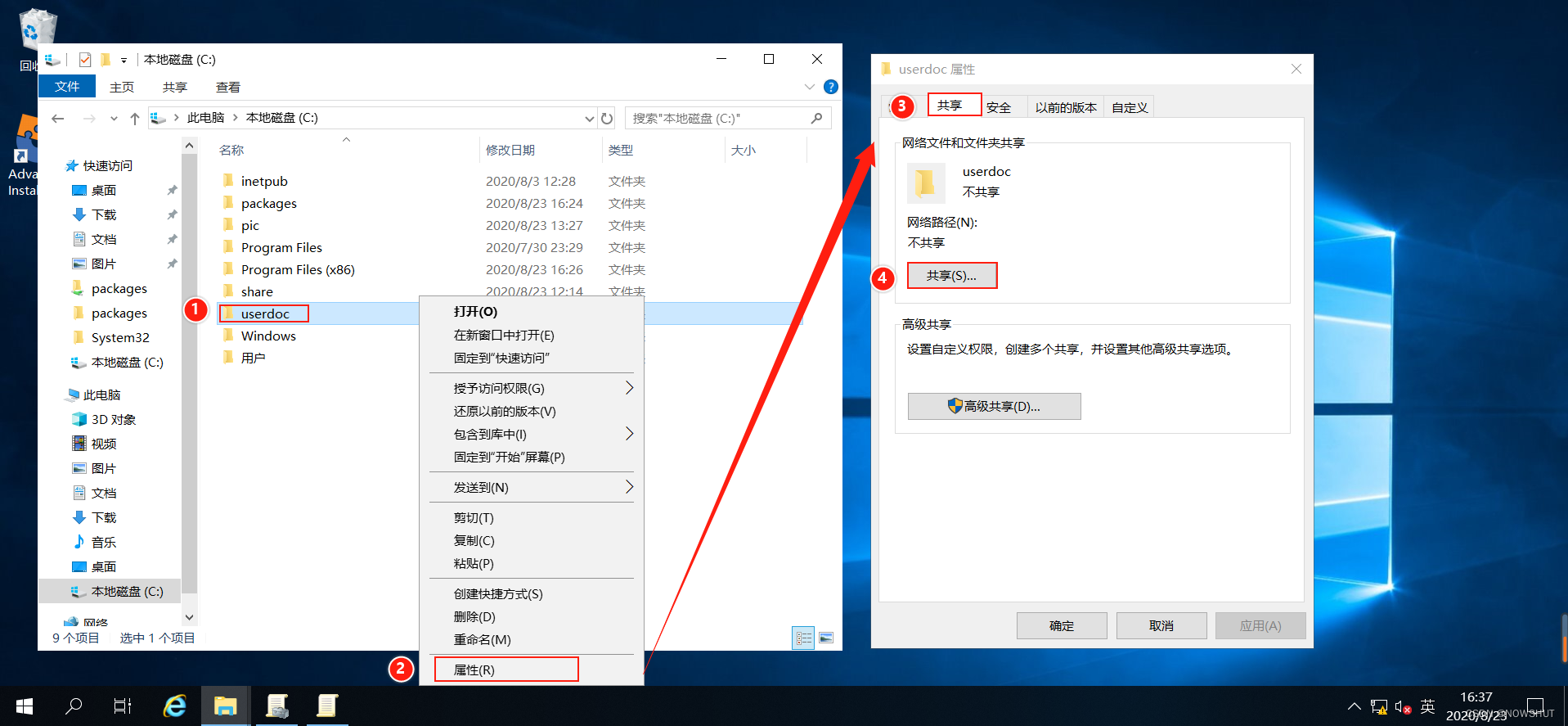Image resolution: width=1568 pixels, height=726 pixels.
Task: Click the Windows folder icon
Action: point(228,336)
